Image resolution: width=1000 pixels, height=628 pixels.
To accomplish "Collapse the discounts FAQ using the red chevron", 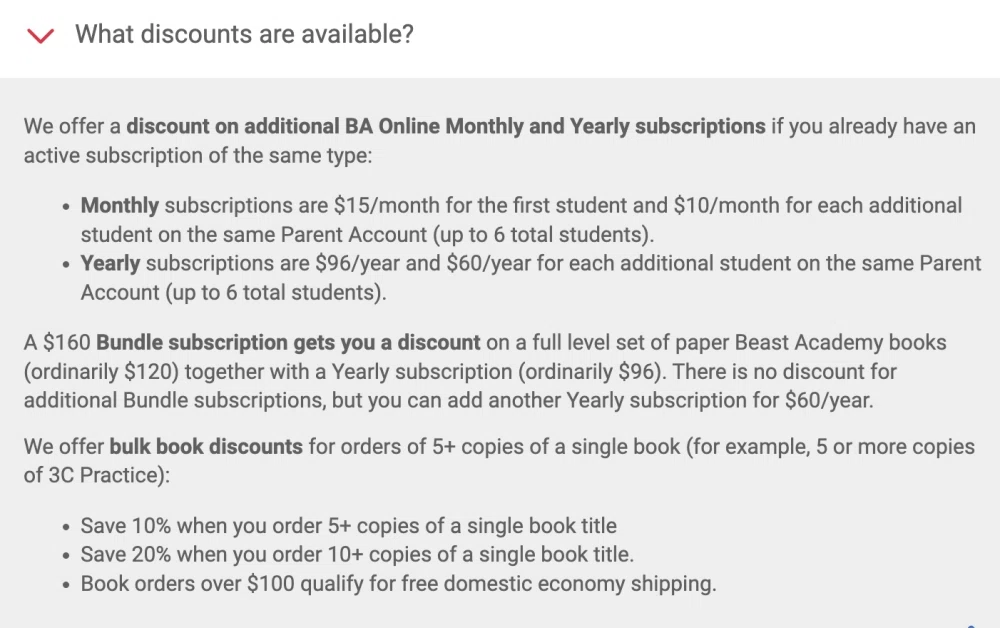I will coord(40,34).
